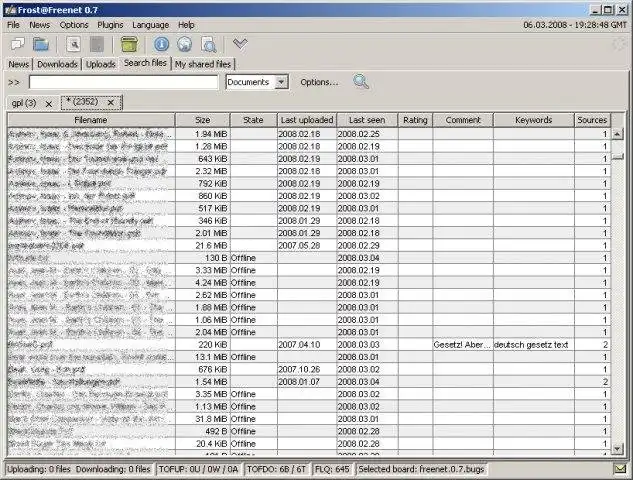The image size is (633, 480).
Task: Sort by Size column header
Action: click(x=203, y=120)
